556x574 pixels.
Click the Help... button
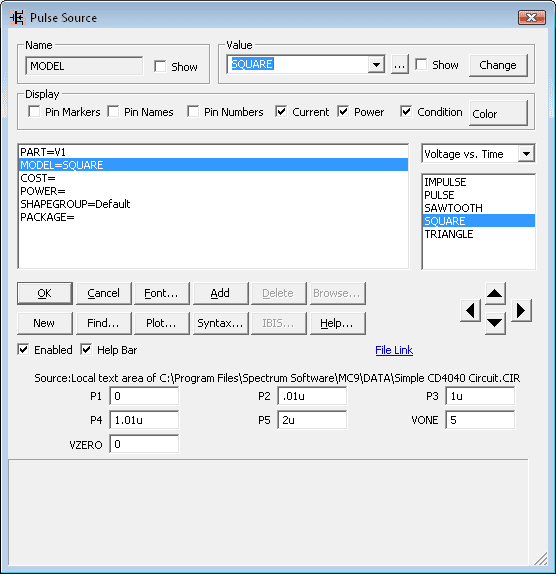coord(337,323)
